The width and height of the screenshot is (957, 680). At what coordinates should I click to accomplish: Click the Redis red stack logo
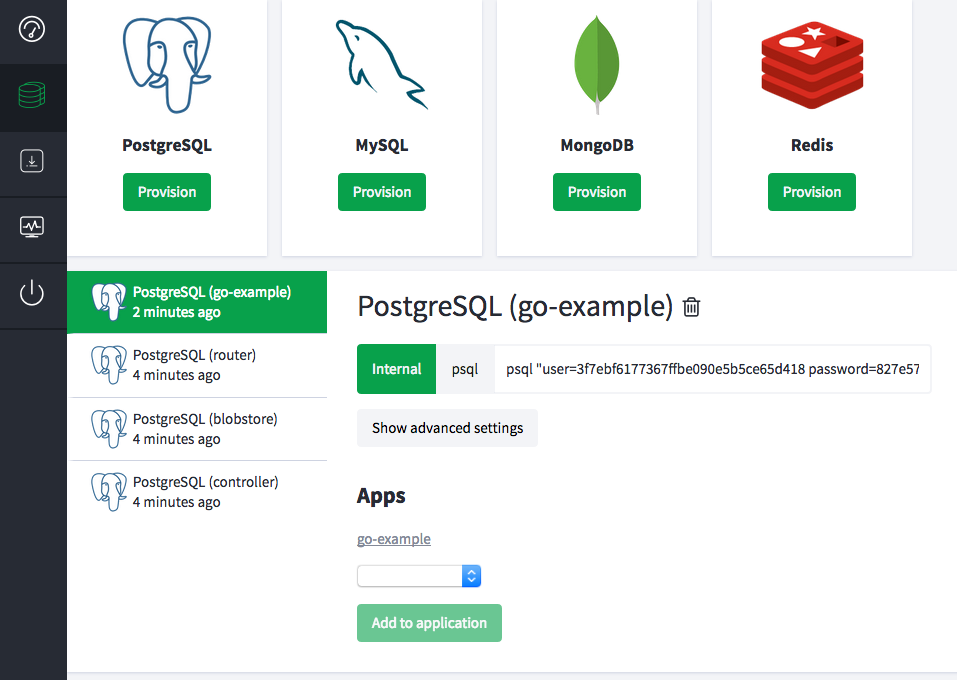[x=812, y=65]
